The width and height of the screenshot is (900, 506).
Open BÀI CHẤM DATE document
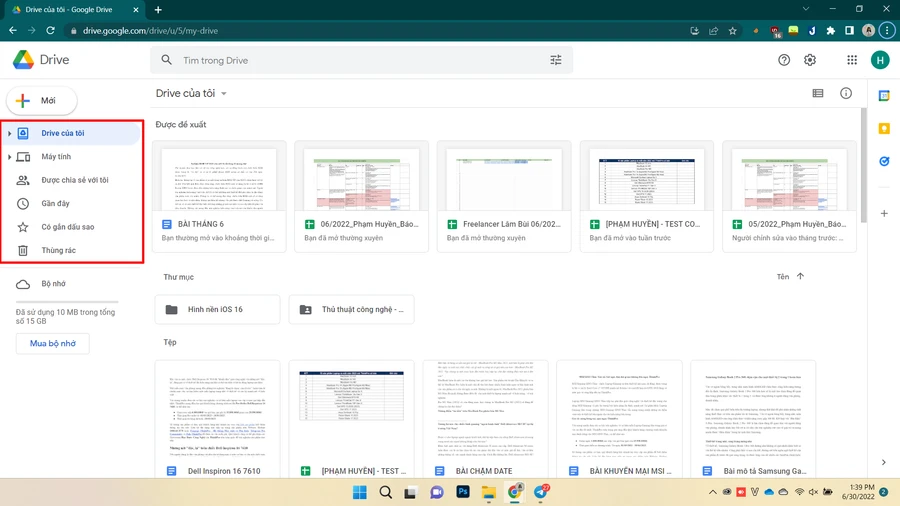click(x=485, y=419)
